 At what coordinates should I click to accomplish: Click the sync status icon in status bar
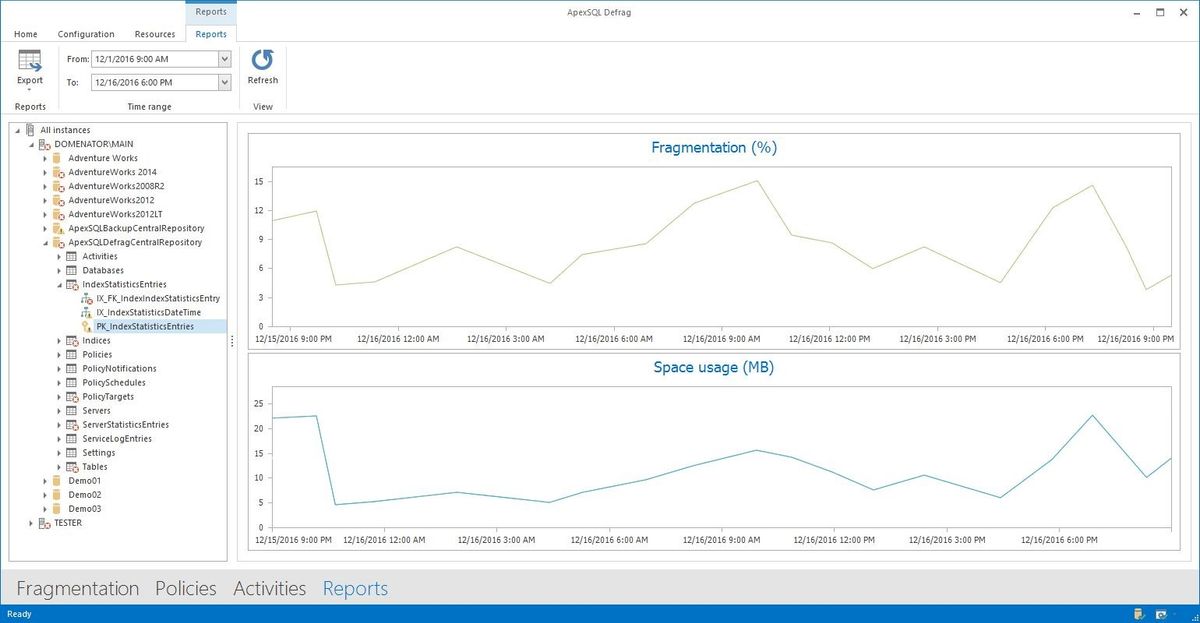(1163, 614)
